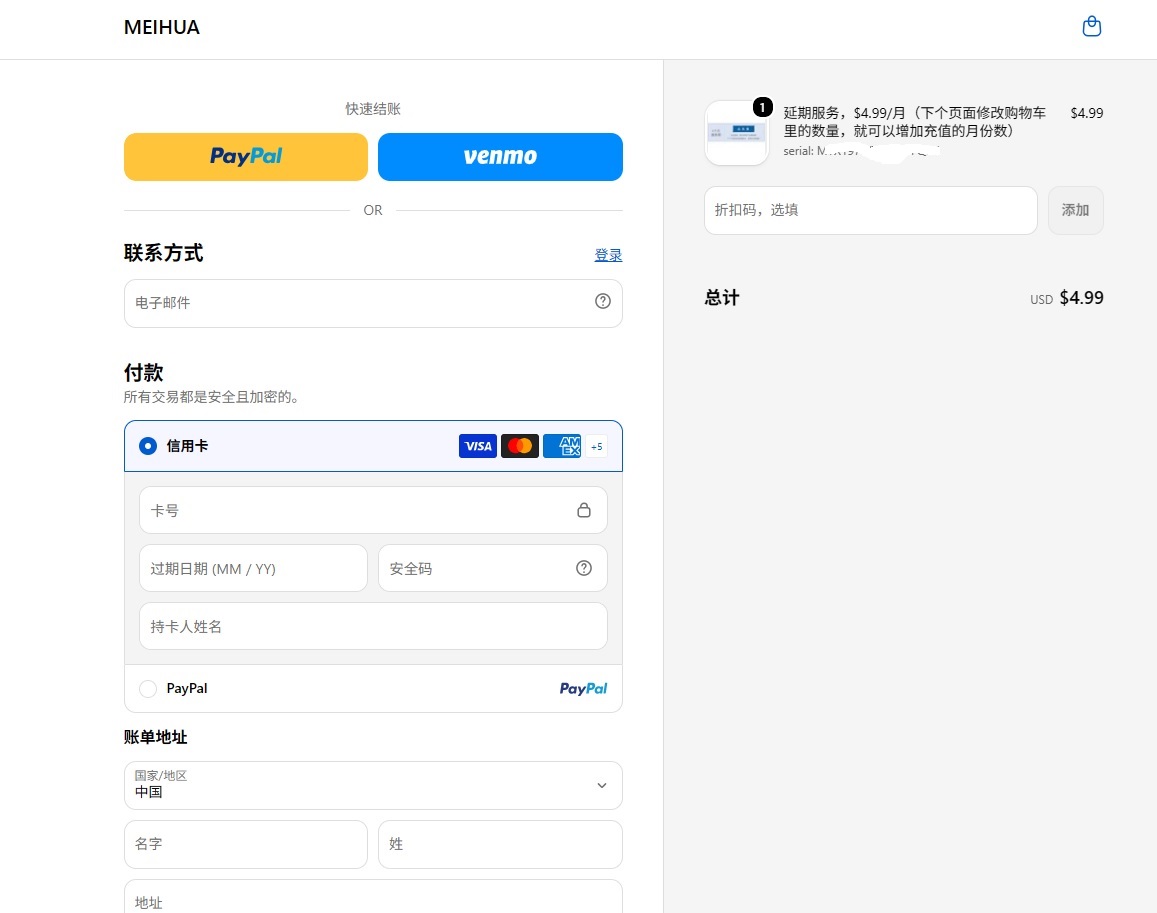
Task: Select the 信用卡 credit card radio option
Action: [148, 446]
